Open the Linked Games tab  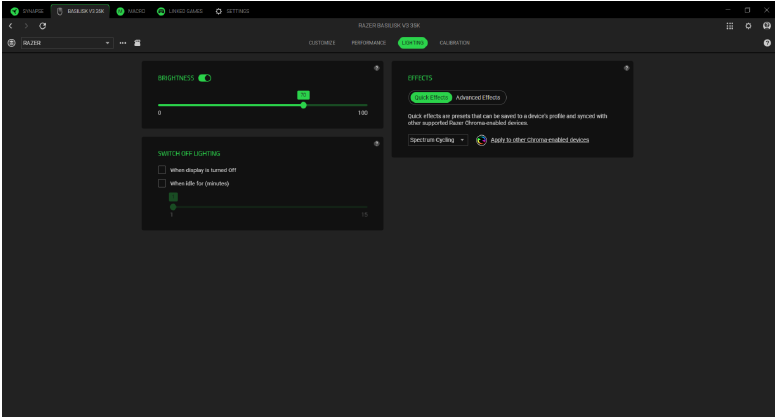point(180,11)
